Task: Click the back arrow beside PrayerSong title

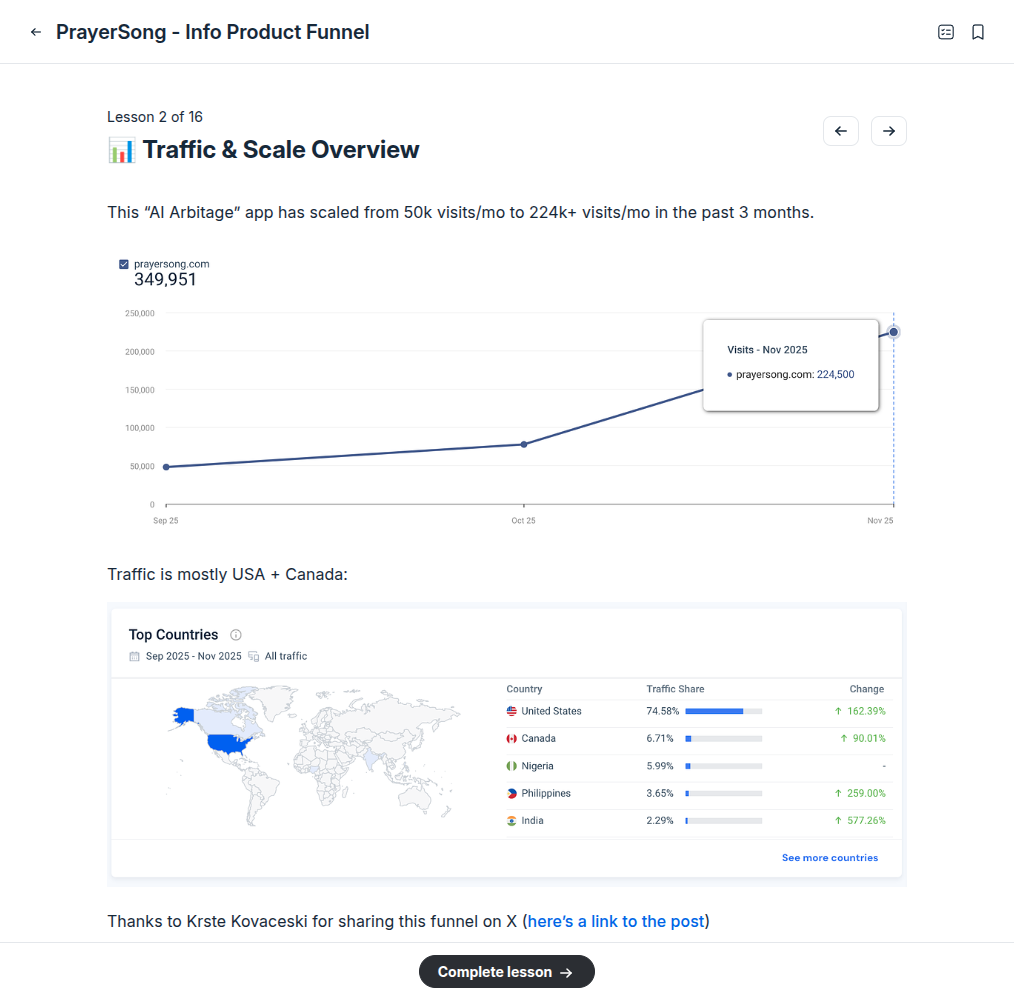Action: (36, 32)
